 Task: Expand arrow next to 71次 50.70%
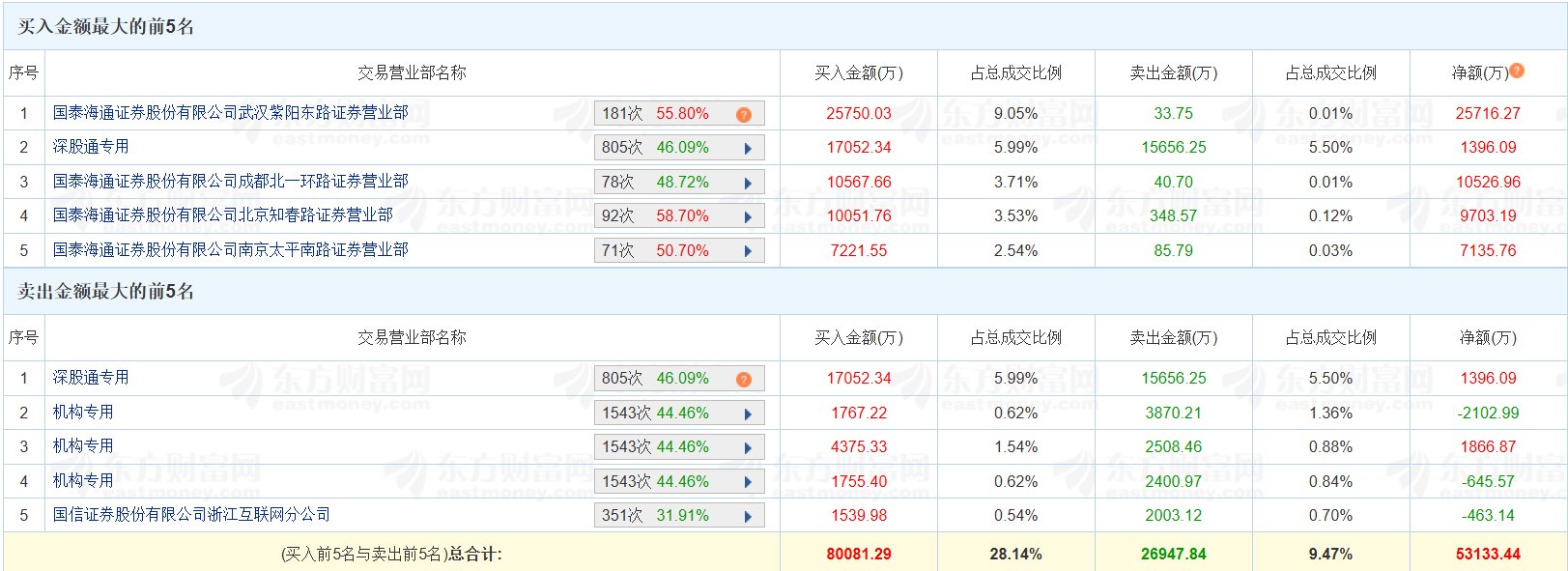pos(748,252)
